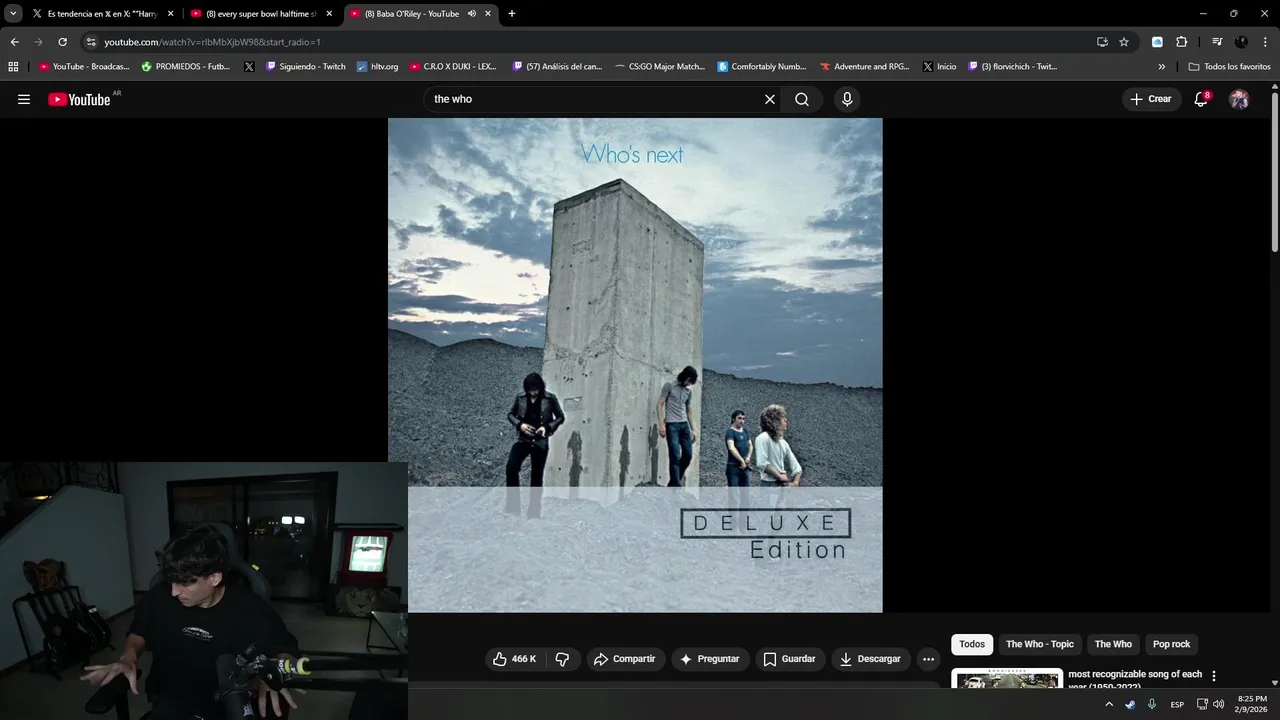Open the iCloud extension icon
The width and height of the screenshot is (1280, 720).
[1157, 42]
